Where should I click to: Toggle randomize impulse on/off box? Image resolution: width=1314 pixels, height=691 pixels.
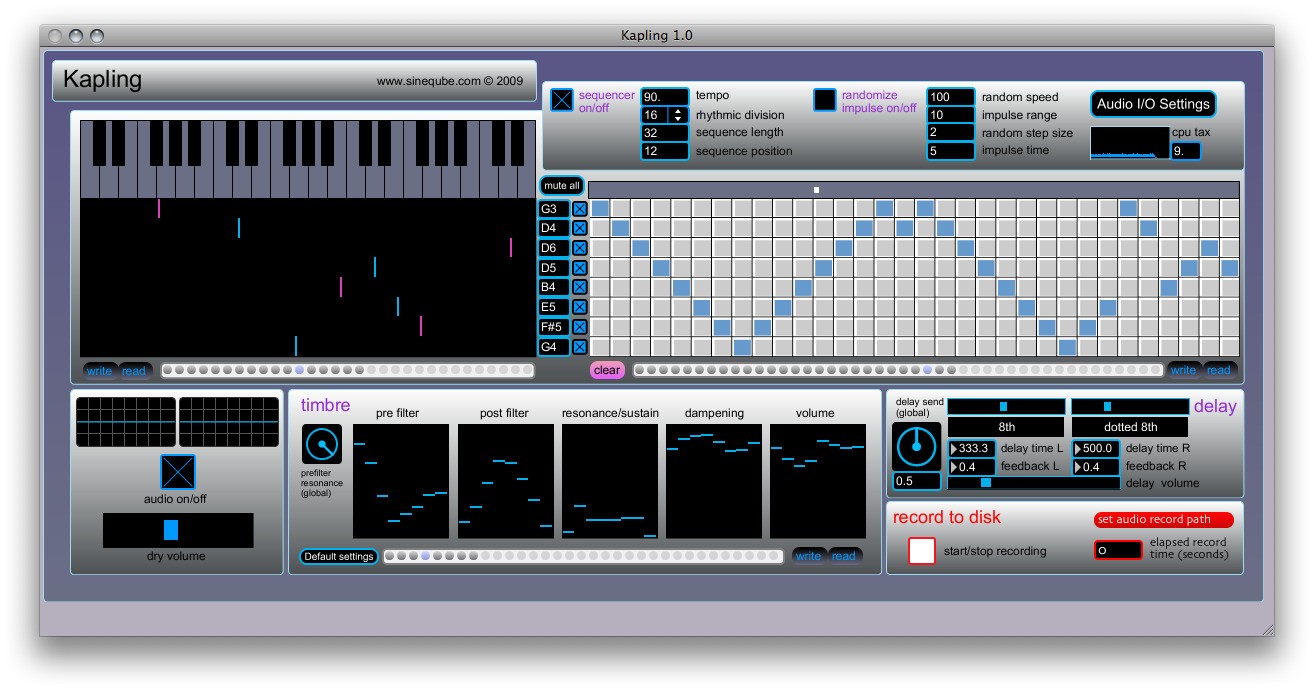point(825,99)
